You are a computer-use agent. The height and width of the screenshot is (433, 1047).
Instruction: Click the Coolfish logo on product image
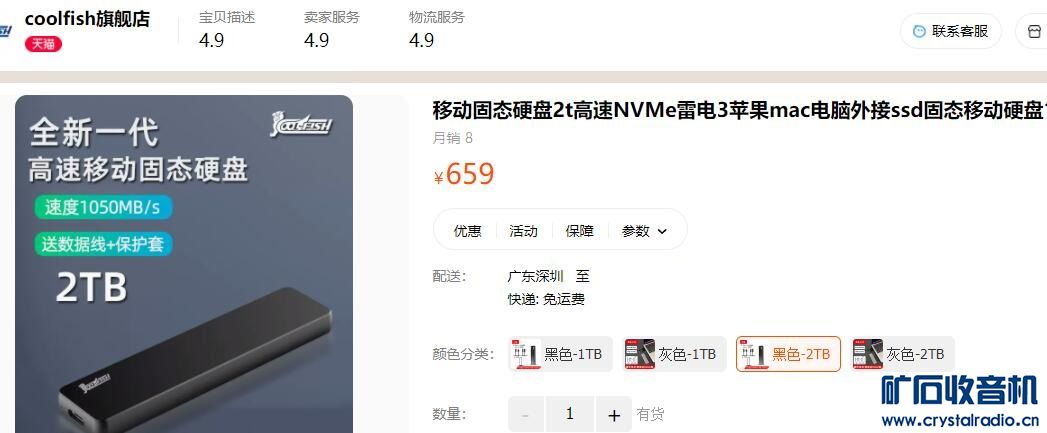301,124
